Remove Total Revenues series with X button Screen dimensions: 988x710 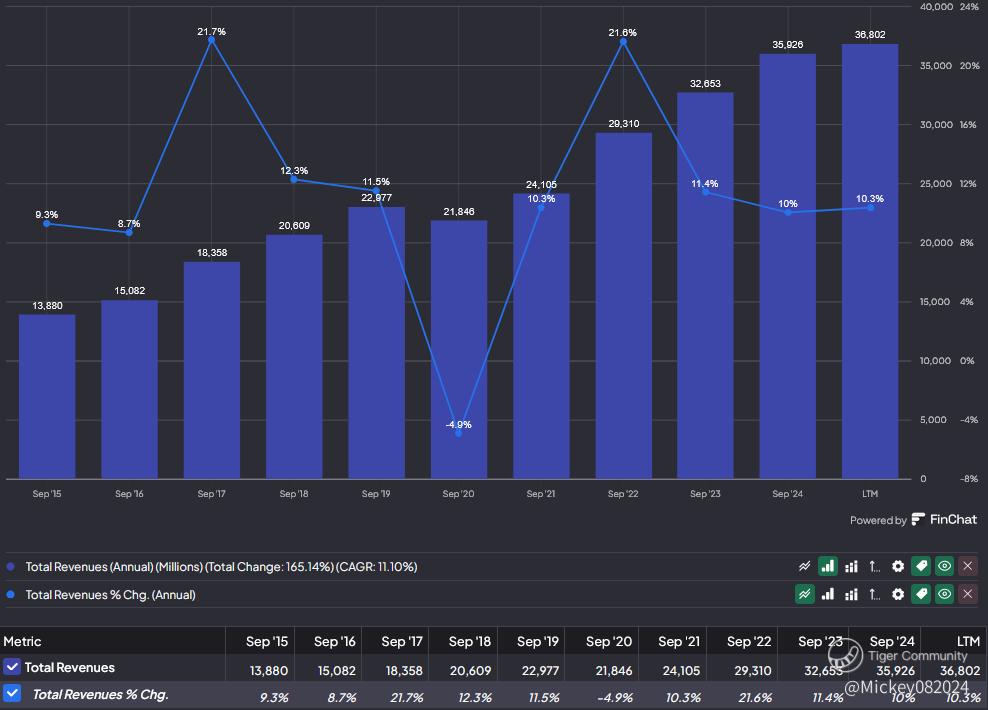pos(967,566)
